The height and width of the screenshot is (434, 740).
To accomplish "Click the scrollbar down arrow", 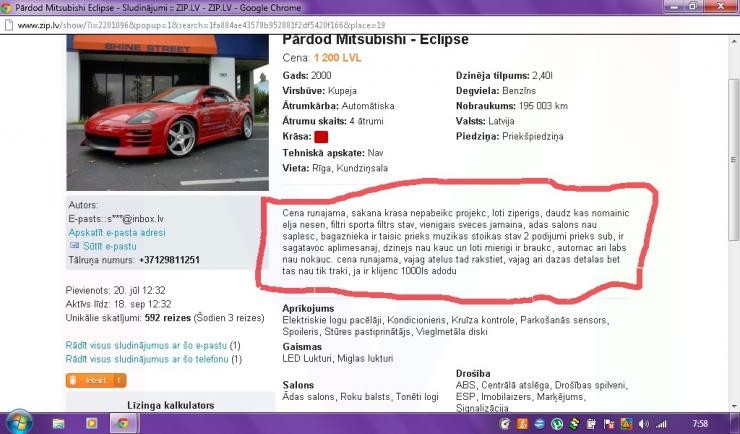I will 733,402.
